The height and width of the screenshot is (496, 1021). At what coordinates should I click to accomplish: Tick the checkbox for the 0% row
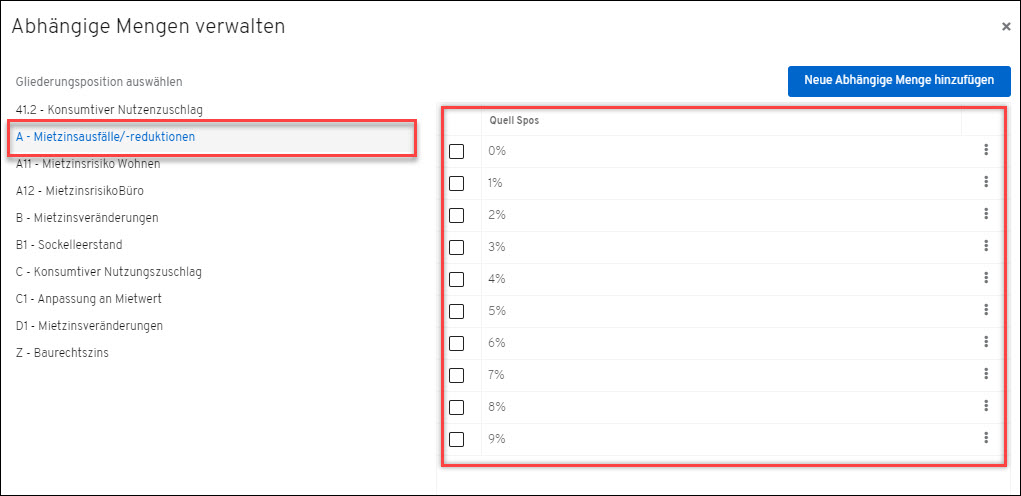(456, 152)
